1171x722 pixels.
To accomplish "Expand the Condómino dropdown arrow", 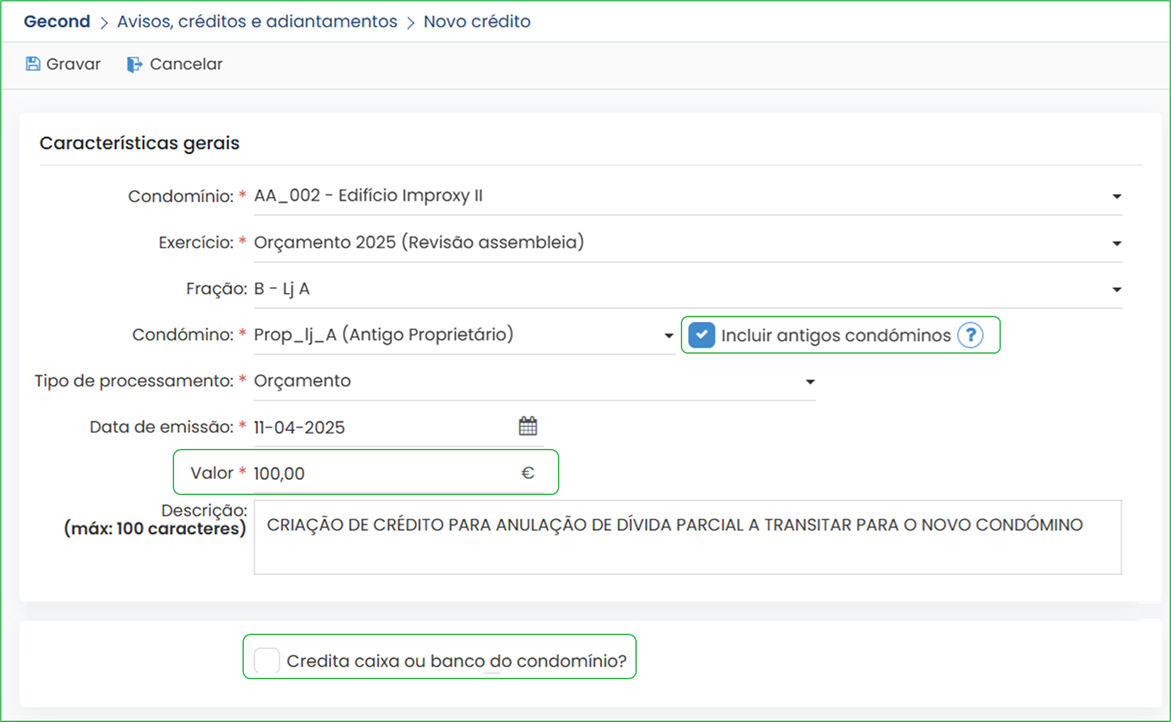I will click(668, 336).
